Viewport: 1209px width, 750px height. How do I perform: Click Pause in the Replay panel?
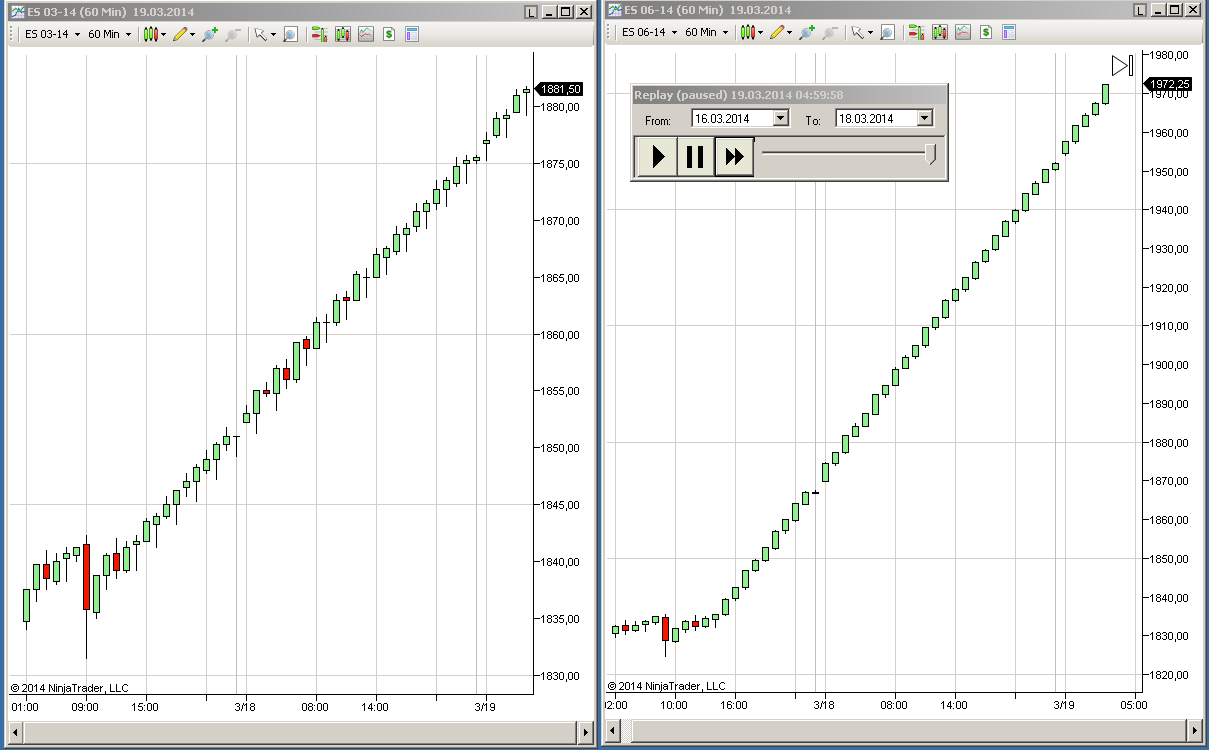click(x=695, y=156)
